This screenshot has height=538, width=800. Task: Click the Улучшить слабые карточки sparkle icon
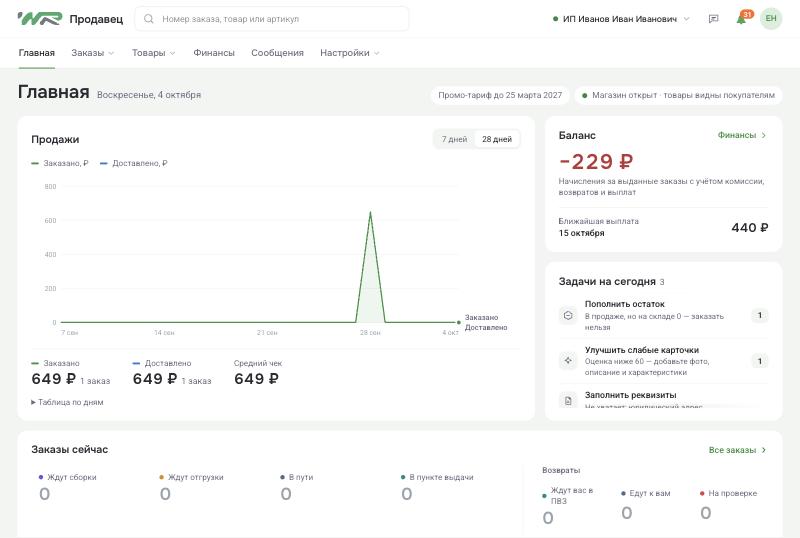pos(568,361)
